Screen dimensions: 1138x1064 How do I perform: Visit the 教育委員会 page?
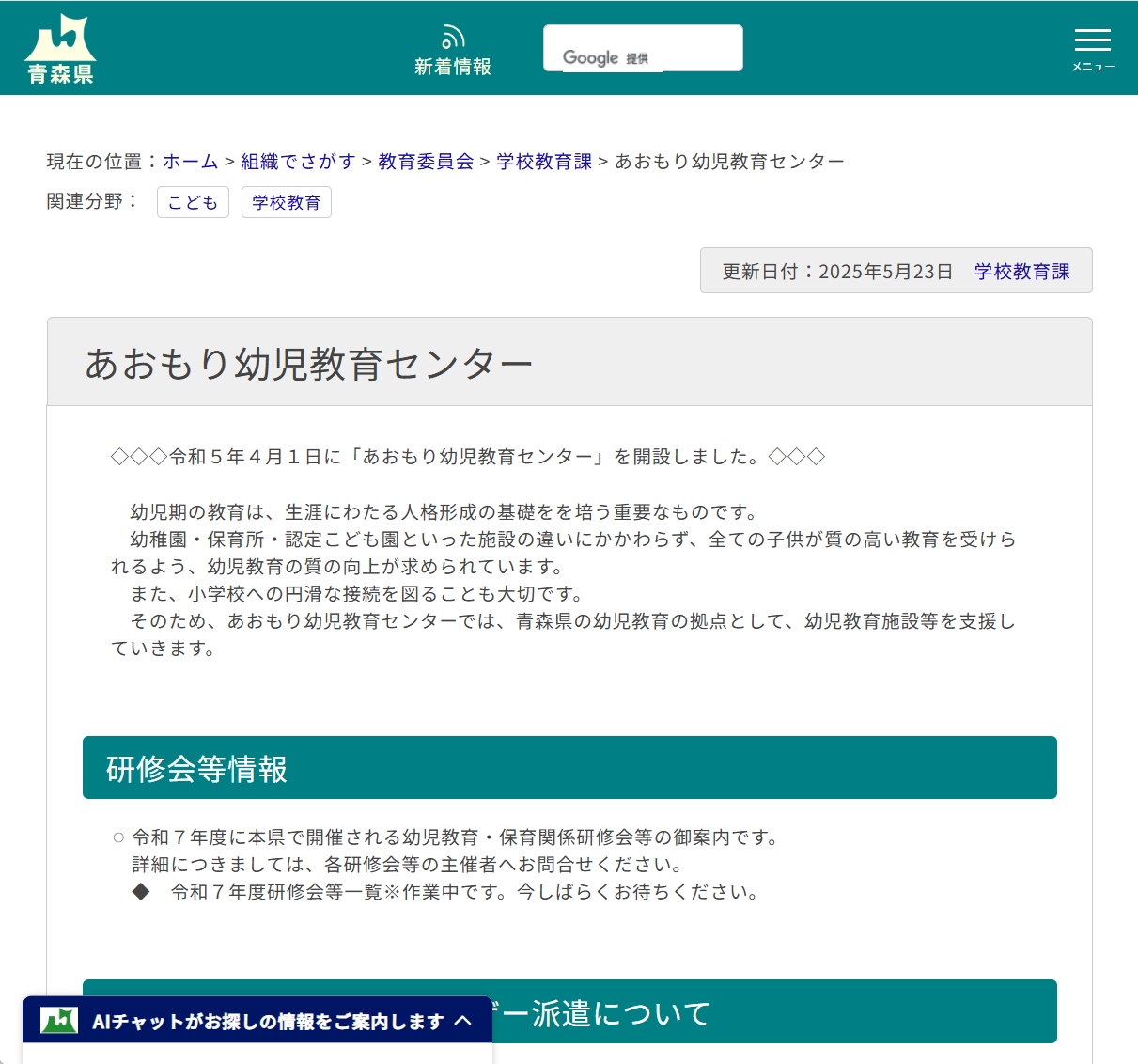point(425,161)
